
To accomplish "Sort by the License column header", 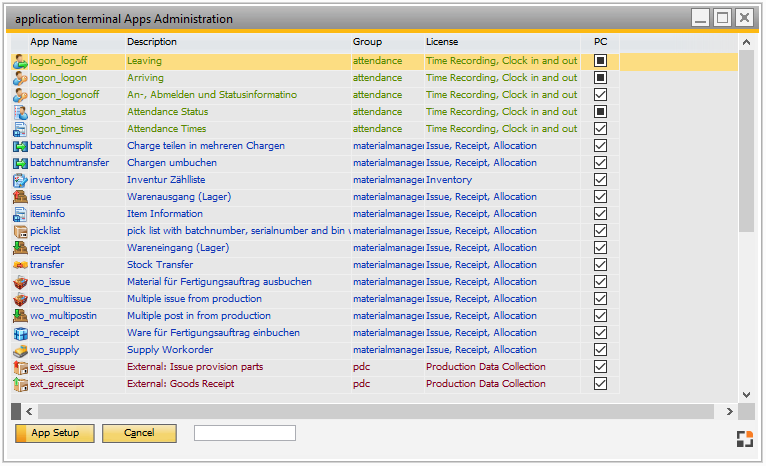I will pos(441,42).
